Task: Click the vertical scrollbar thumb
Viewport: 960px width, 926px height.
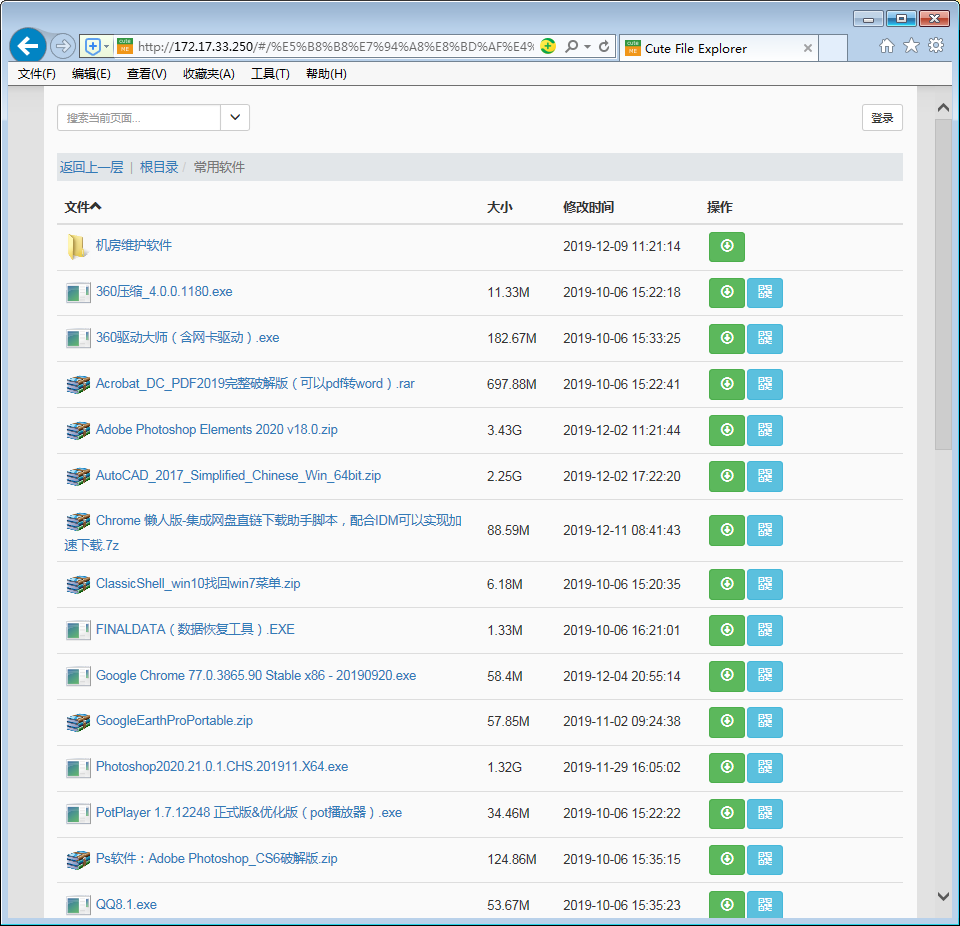Action: pyautogui.click(x=943, y=284)
